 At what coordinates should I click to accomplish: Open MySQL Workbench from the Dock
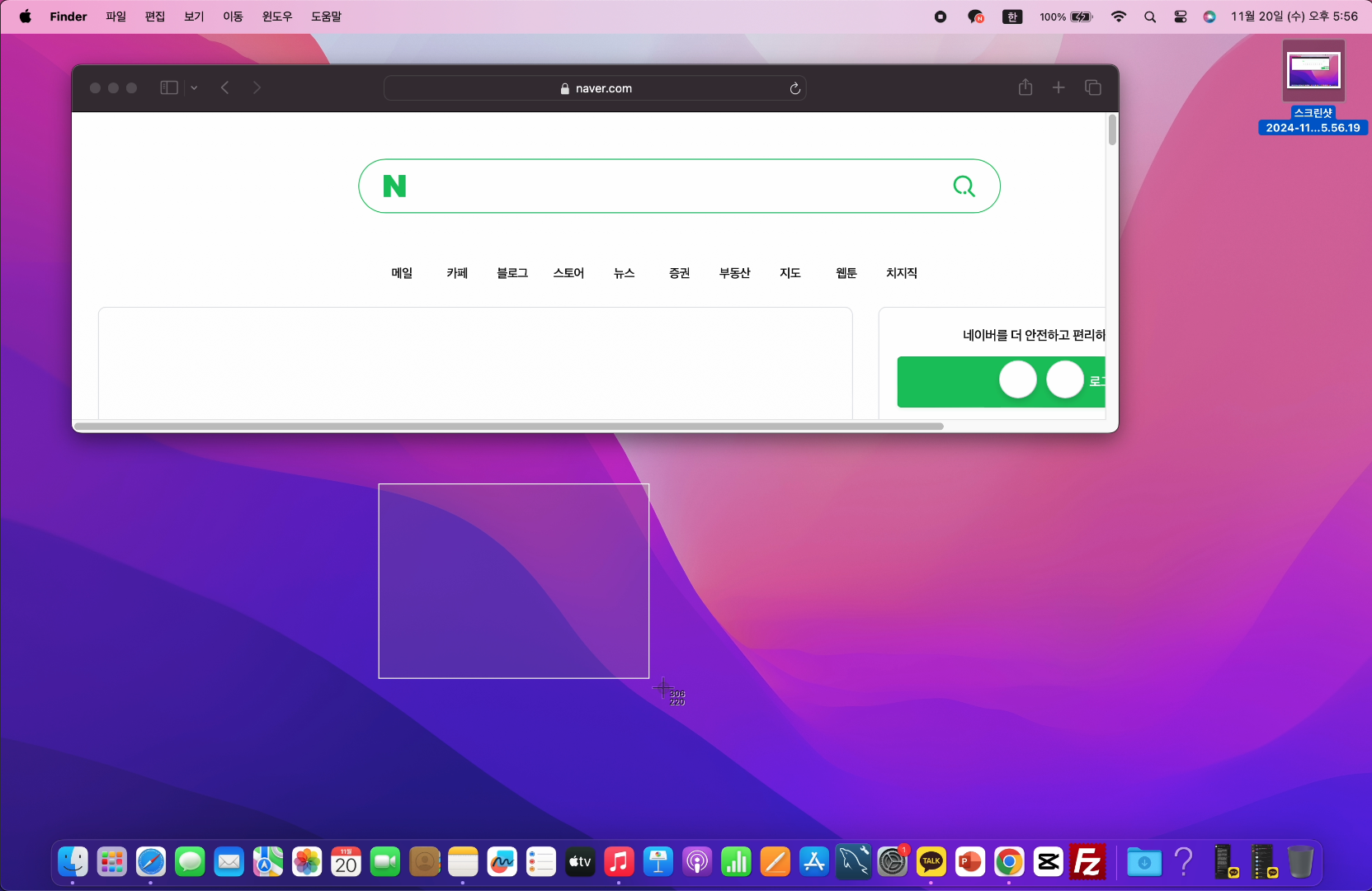point(853,862)
